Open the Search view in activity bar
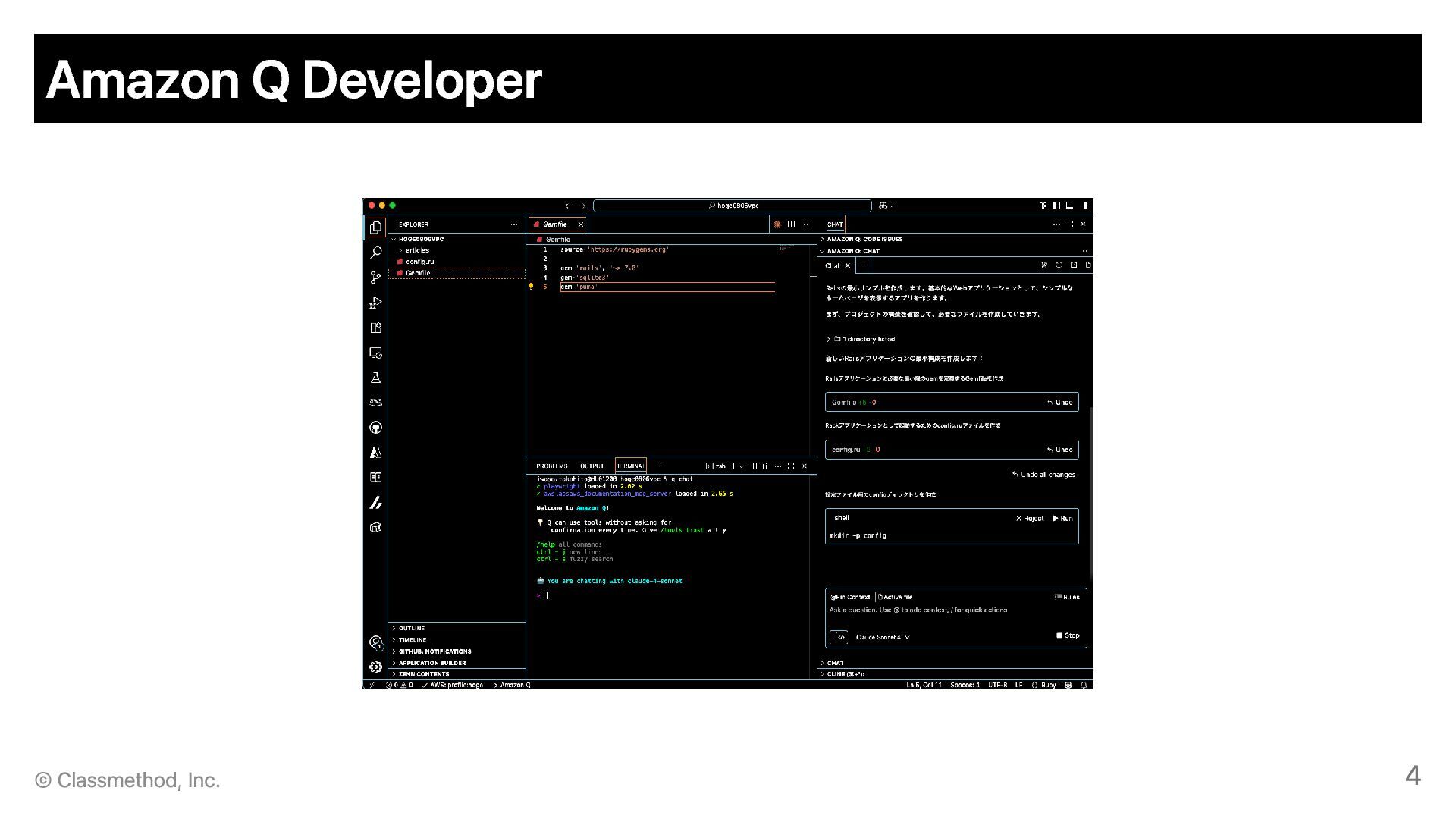1456x819 pixels. (x=375, y=252)
